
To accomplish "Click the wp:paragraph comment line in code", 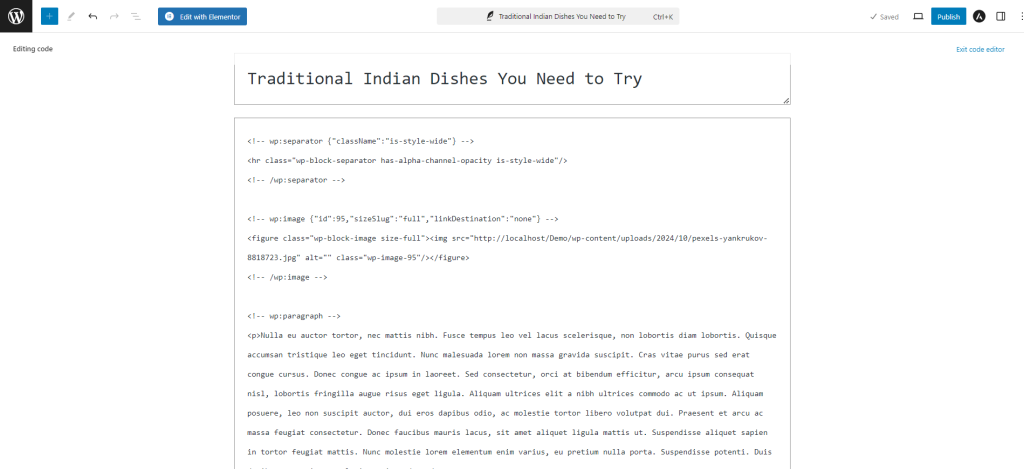I will (x=294, y=315).
